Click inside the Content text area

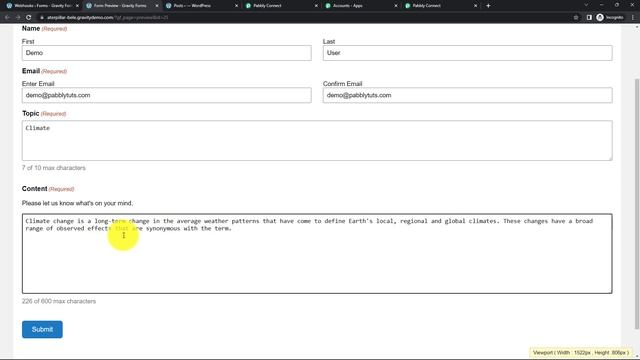pos(317,253)
